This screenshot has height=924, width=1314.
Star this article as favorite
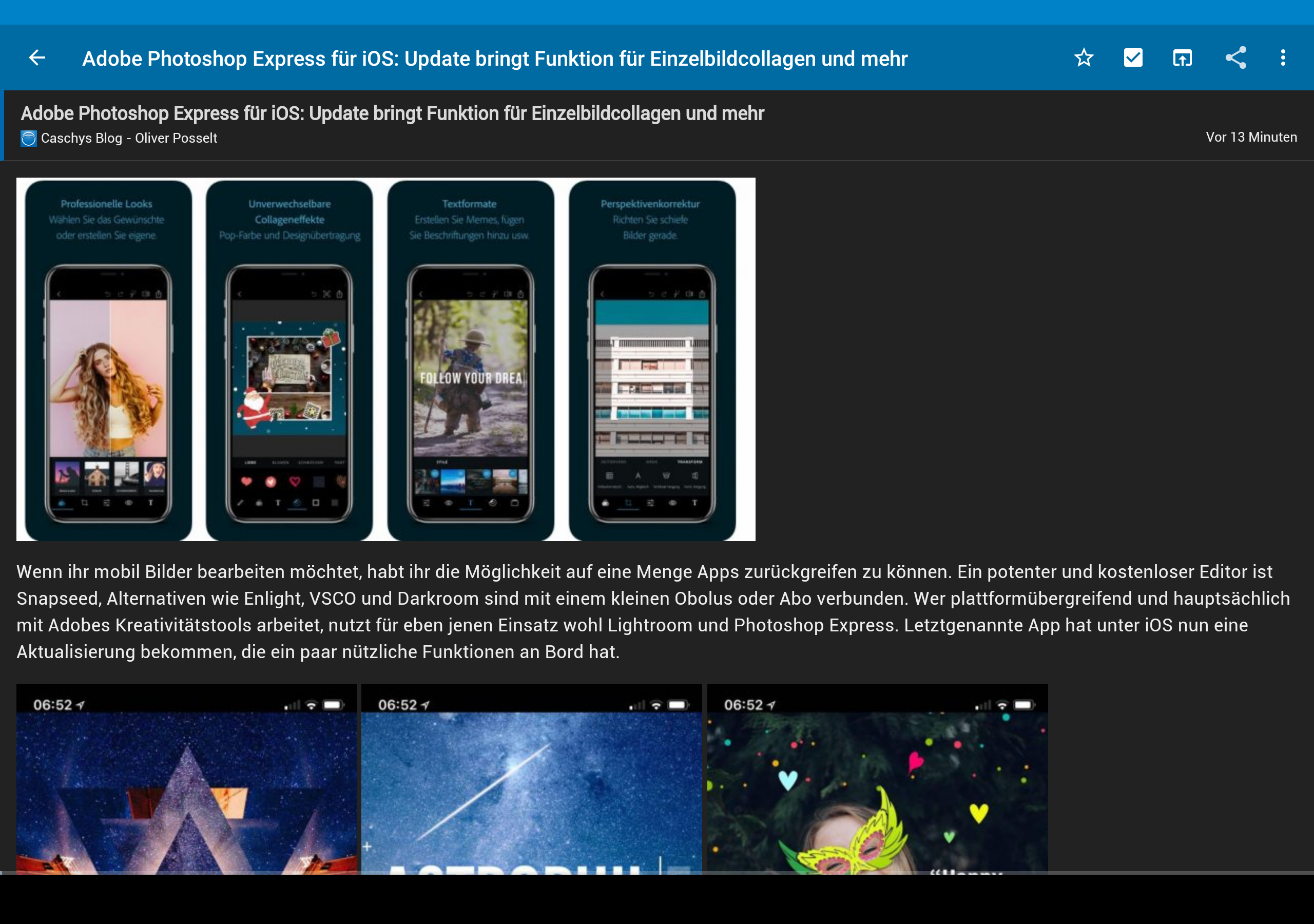[1084, 58]
